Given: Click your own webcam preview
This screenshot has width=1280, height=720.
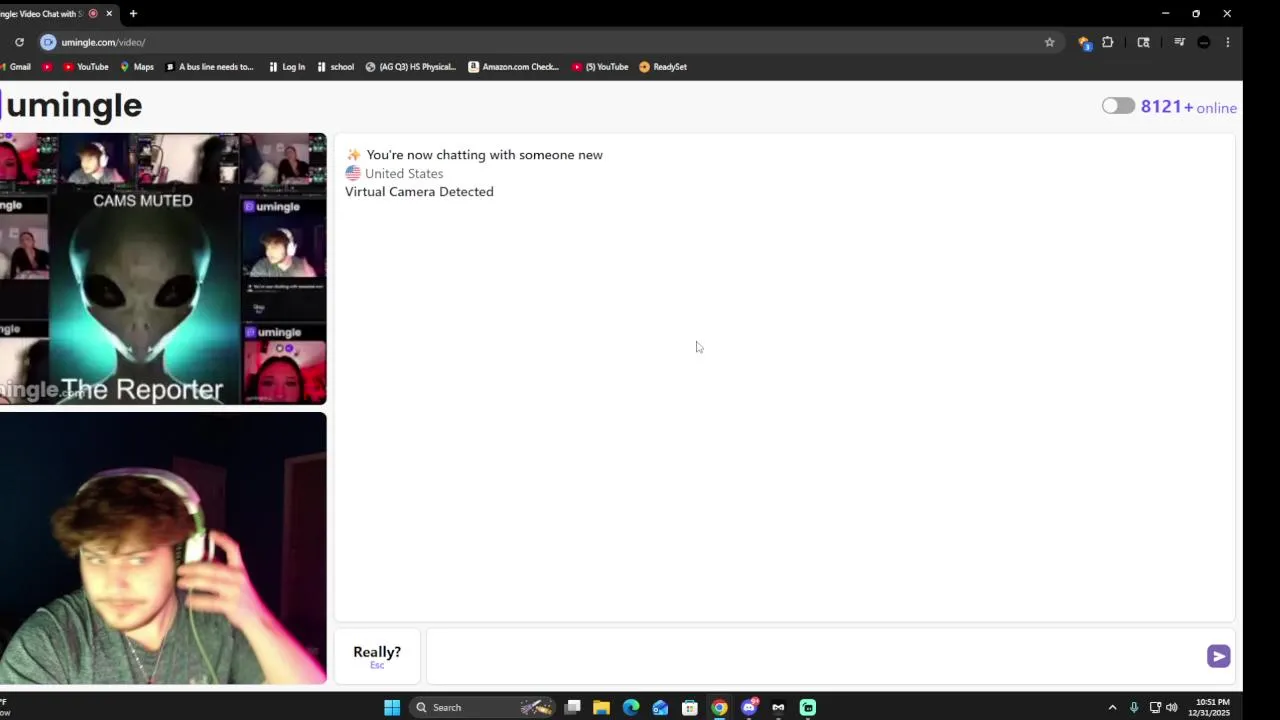Looking at the screenshot, I should (163, 548).
